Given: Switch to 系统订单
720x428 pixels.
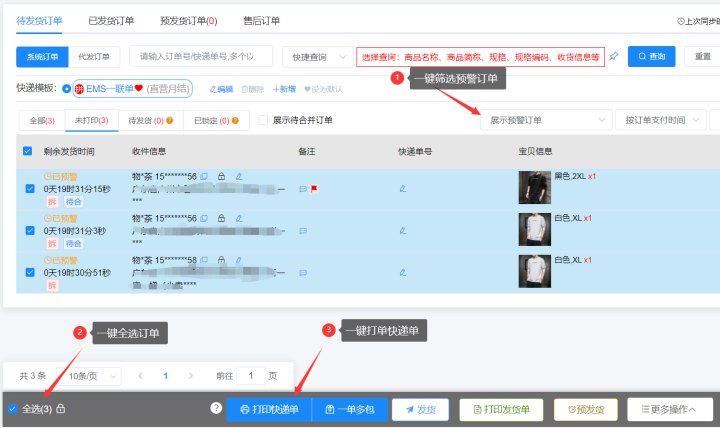Looking at the screenshot, I should [x=42, y=57].
